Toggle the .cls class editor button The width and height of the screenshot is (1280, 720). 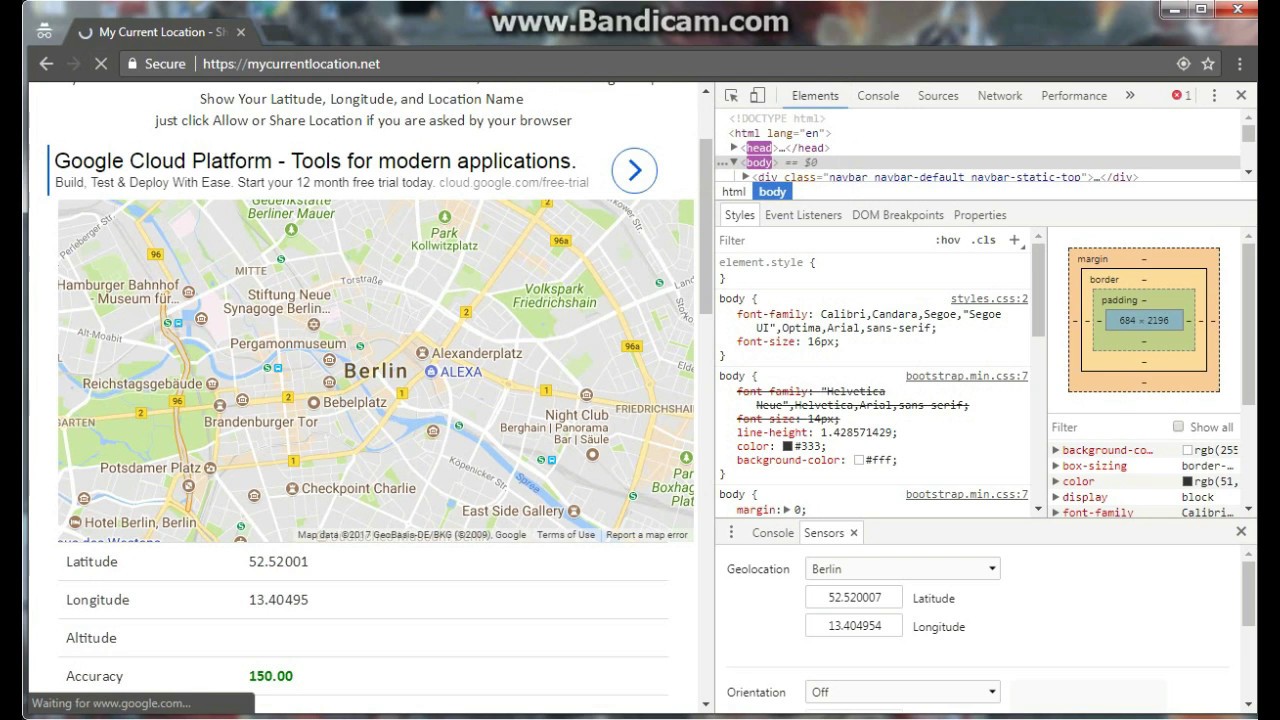coord(983,240)
